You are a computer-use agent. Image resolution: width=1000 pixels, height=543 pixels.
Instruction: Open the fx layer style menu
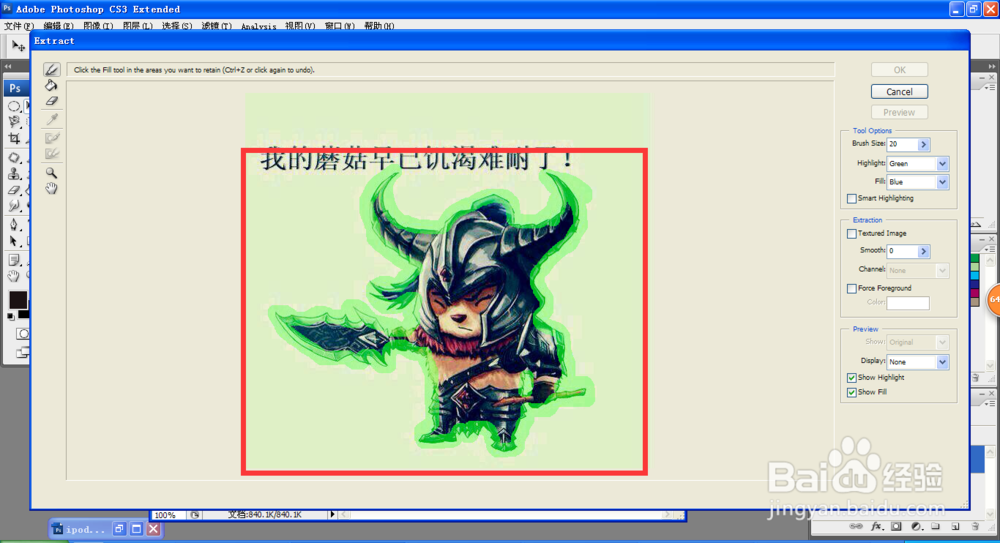(x=877, y=526)
